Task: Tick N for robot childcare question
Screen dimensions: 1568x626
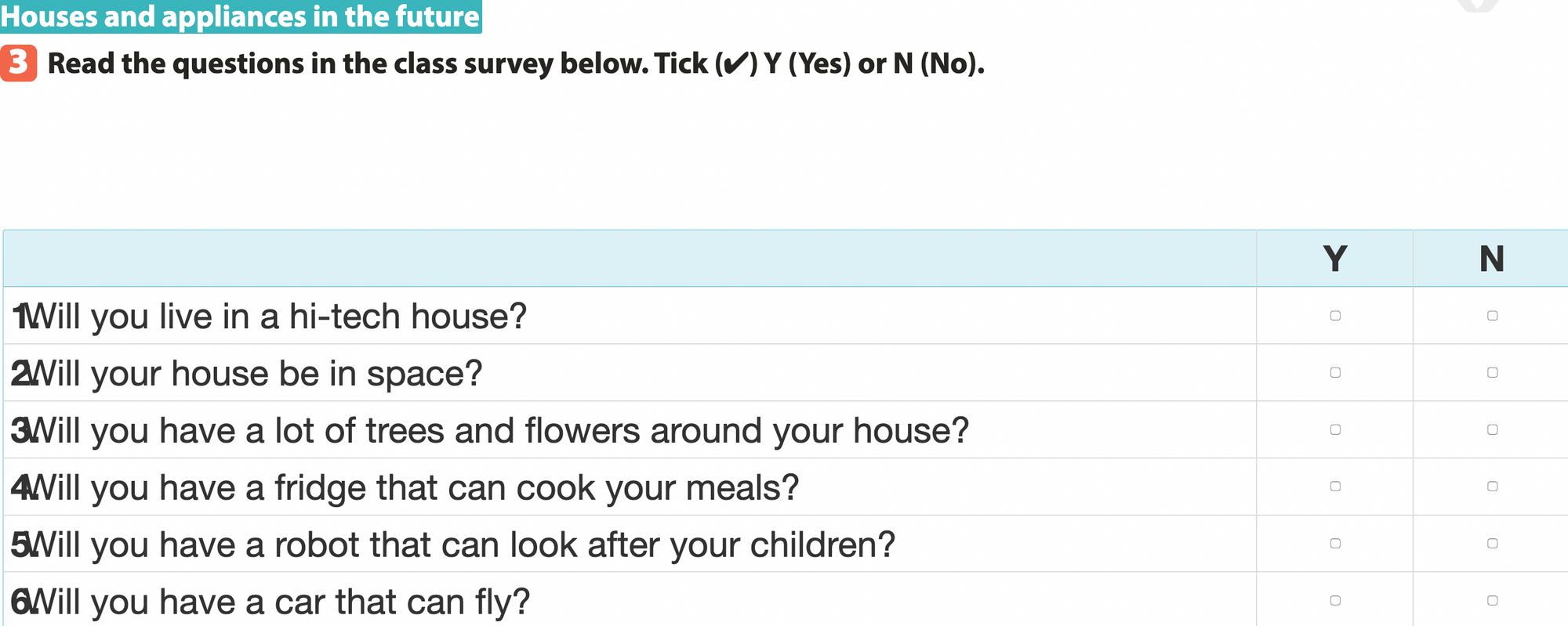Action: coord(1492,544)
